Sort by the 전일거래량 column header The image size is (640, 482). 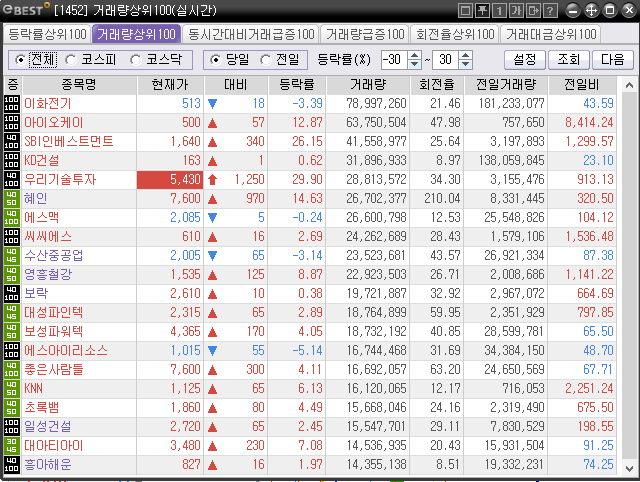(506, 85)
